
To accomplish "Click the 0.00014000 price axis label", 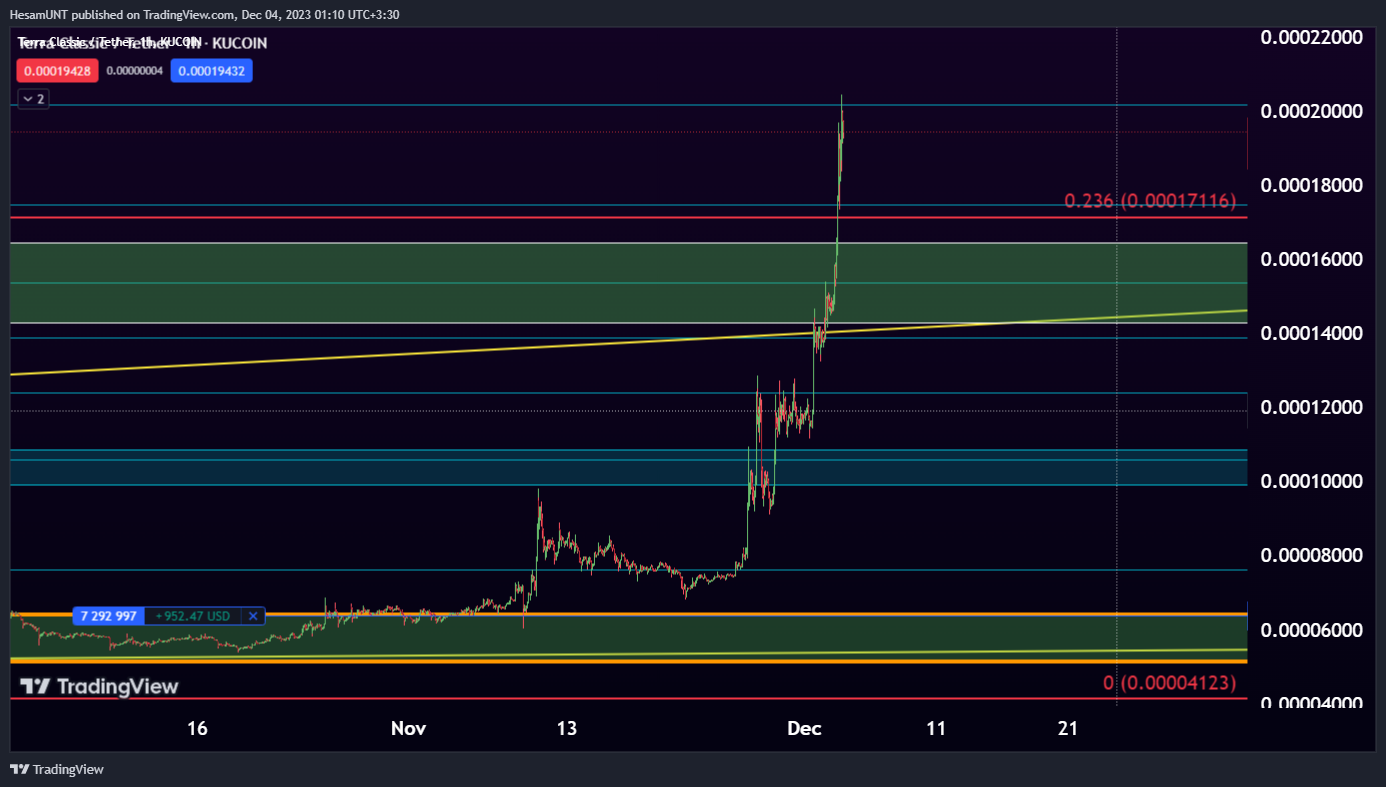I will (1311, 333).
